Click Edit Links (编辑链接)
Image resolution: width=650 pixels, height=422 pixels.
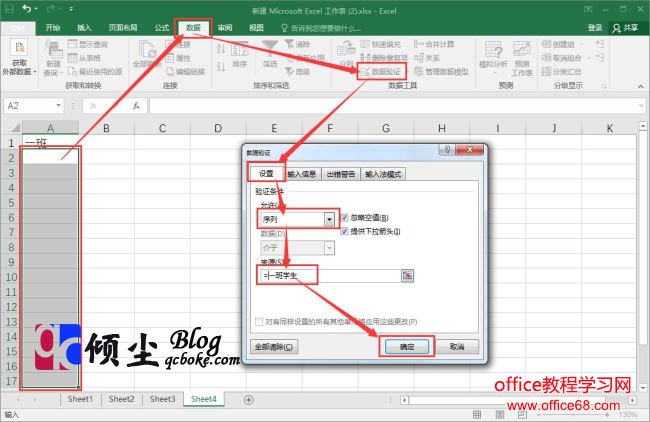(x=185, y=72)
